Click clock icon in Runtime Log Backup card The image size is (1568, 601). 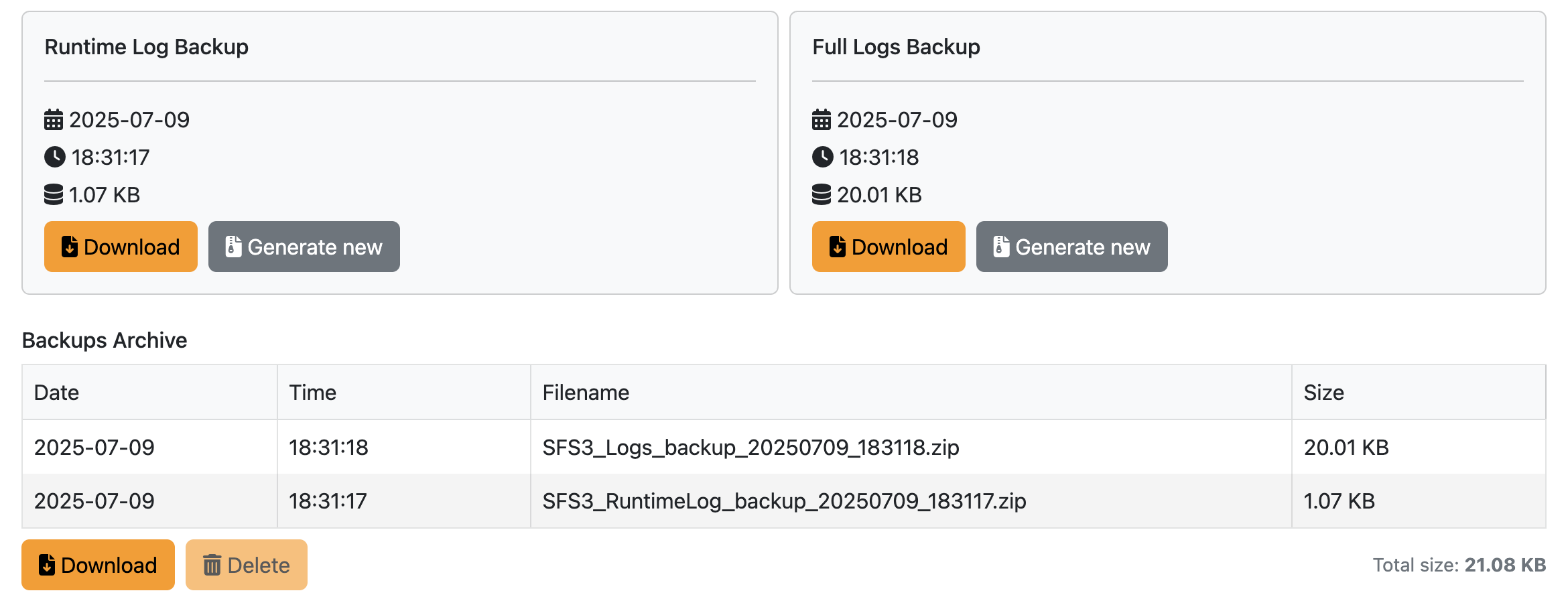54,157
